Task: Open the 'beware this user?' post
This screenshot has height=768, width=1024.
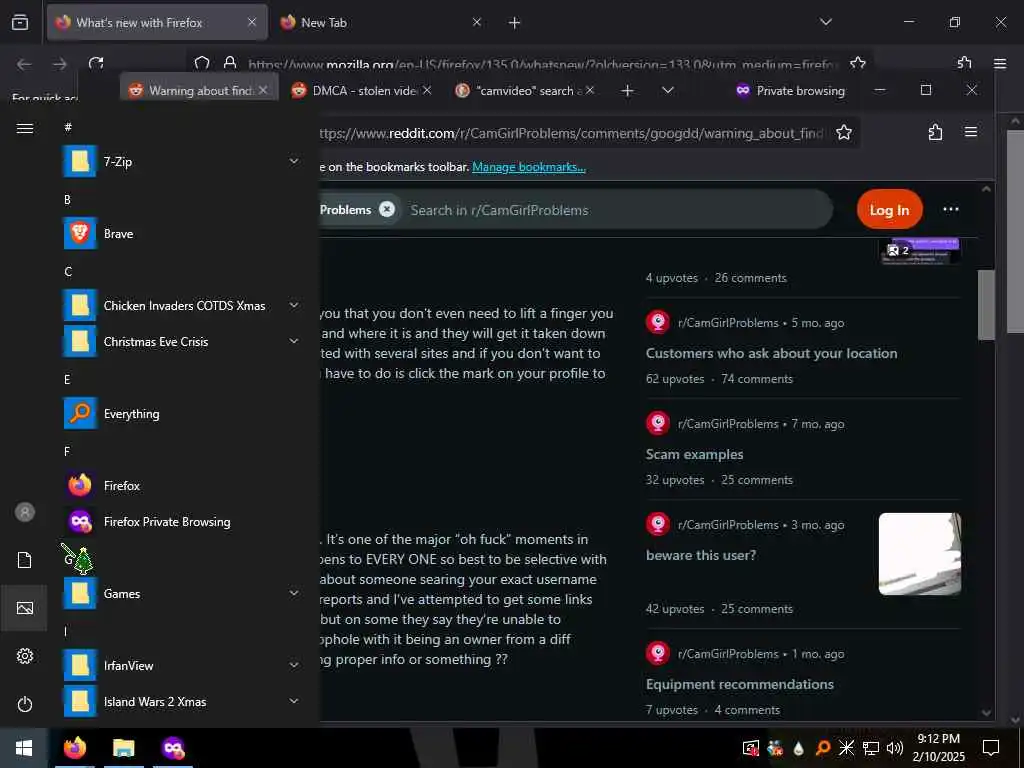Action: pyautogui.click(x=701, y=556)
